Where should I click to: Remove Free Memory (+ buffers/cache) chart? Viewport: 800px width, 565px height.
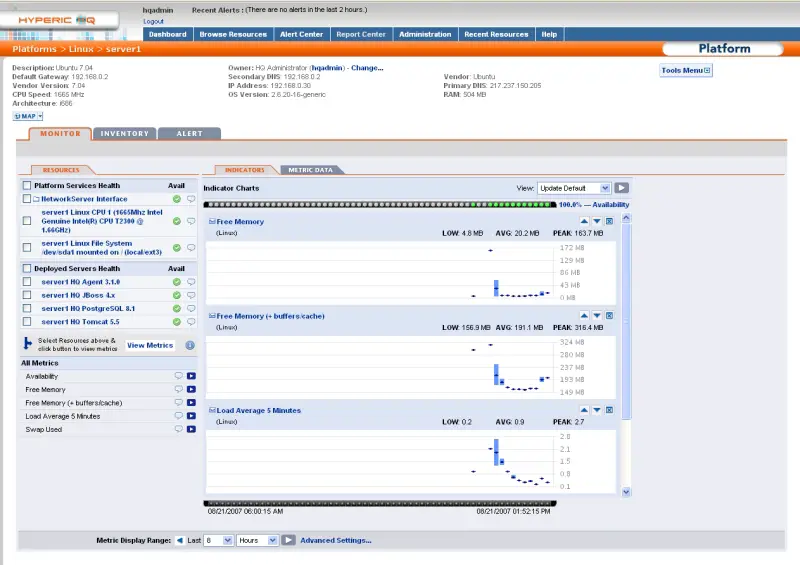coord(609,315)
